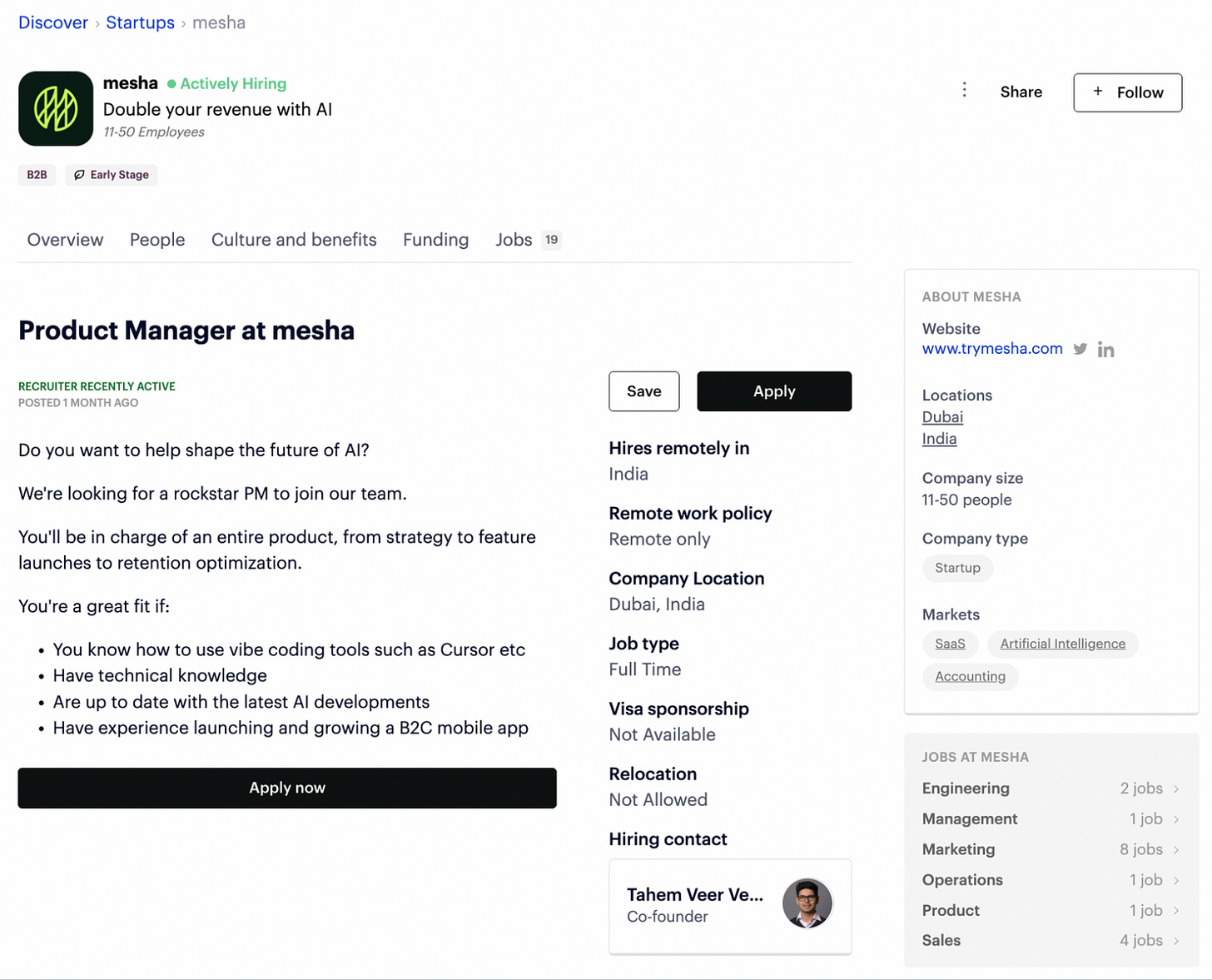Expand Product jobs chevron
Viewport: 1212px width, 980px height.
point(1176,911)
